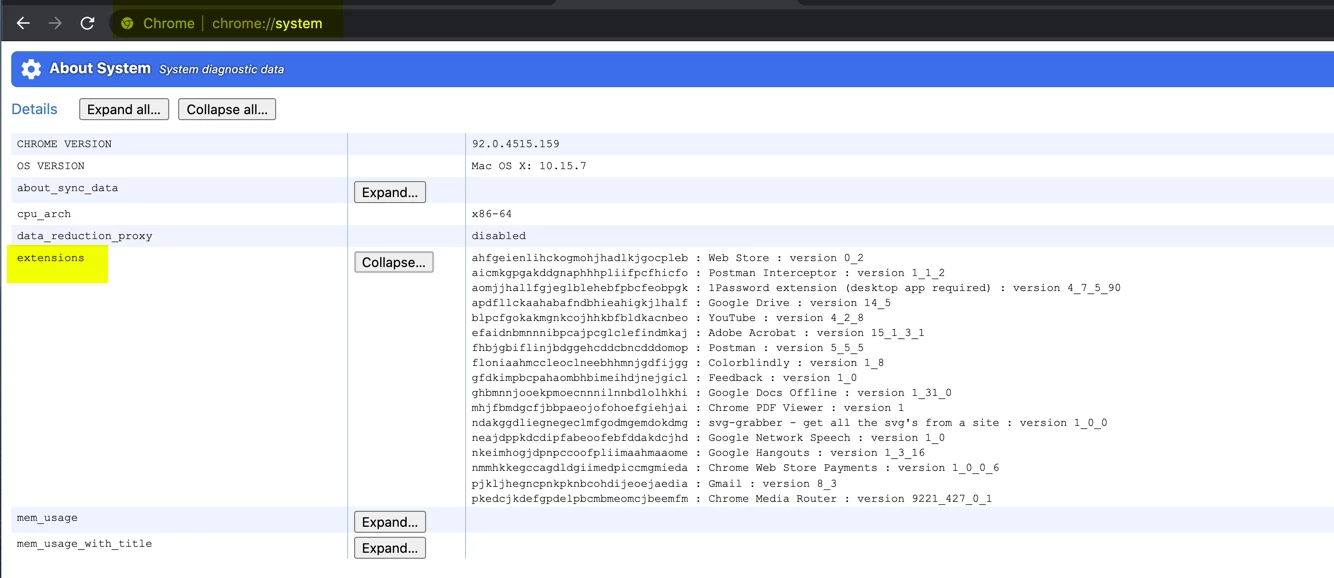The image size is (1334, 578).
Task: Click the Details heading
Action: pyautogui.click(x=34, y=109)
